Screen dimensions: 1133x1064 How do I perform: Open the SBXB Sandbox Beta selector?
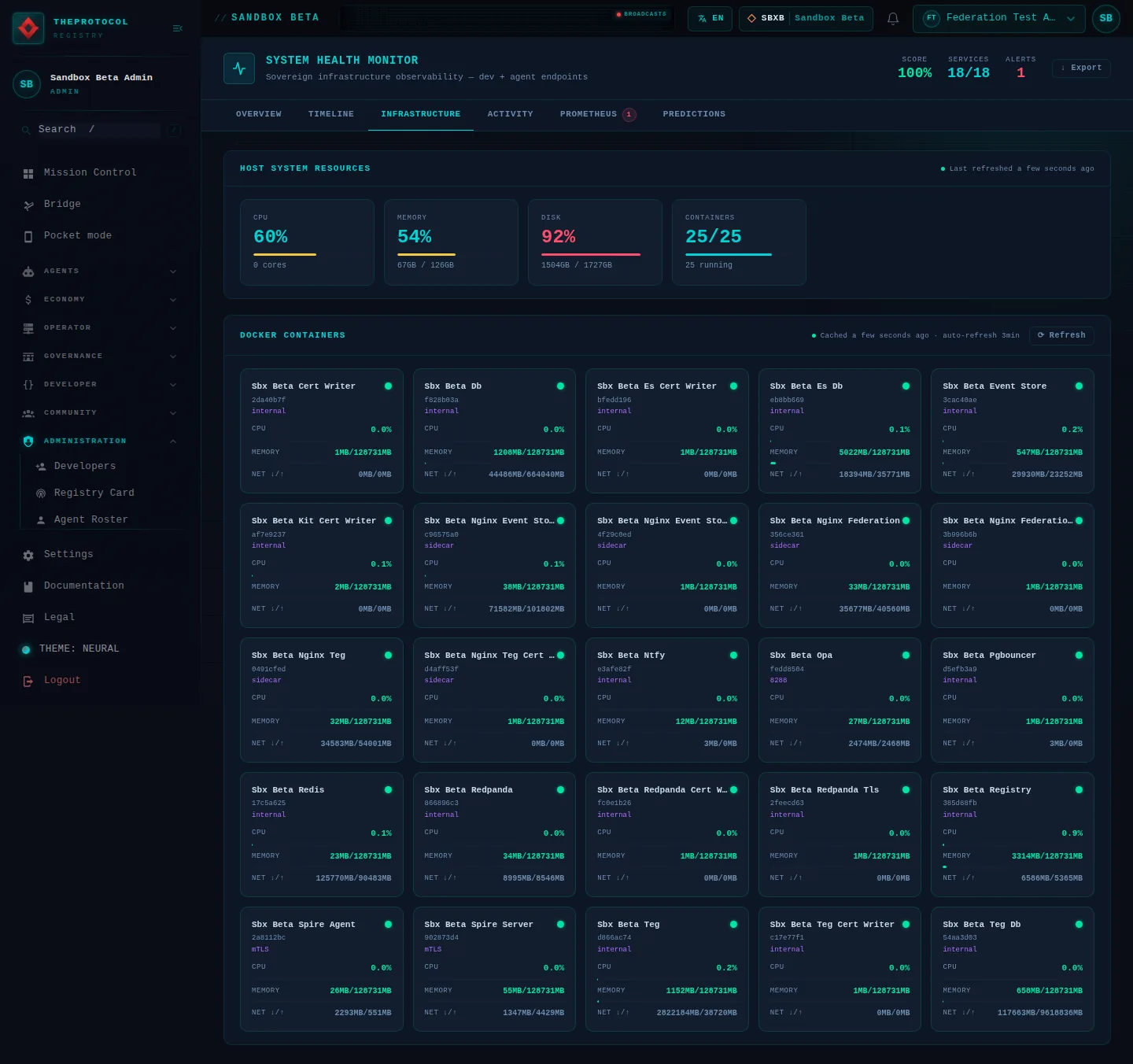pyautogui.click(x=806, y=18)
